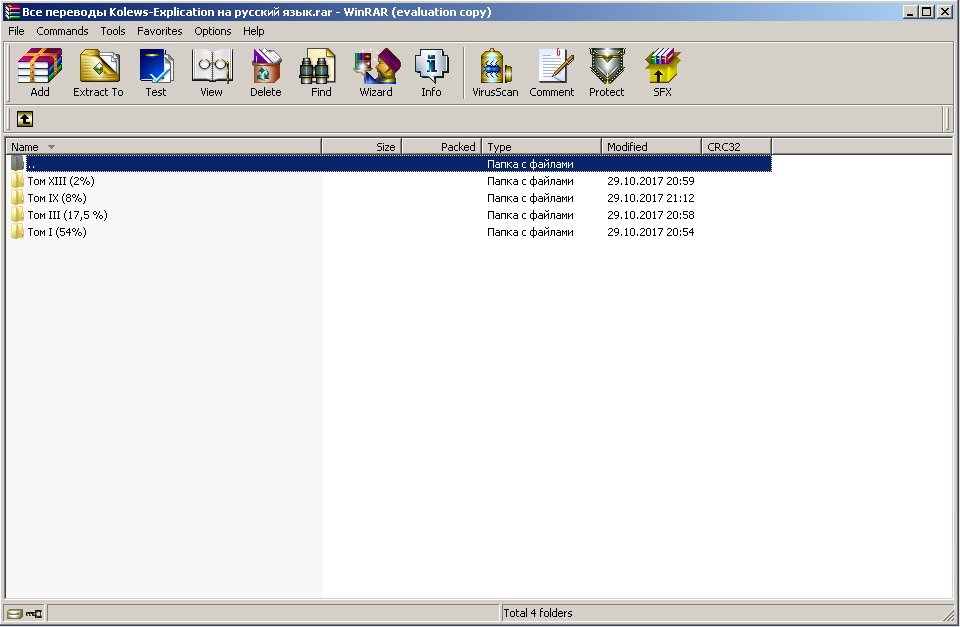Open the Favorites menu
Image resolution: width=960 pixels, height=627 pixels.
click(x=160, y=31)
